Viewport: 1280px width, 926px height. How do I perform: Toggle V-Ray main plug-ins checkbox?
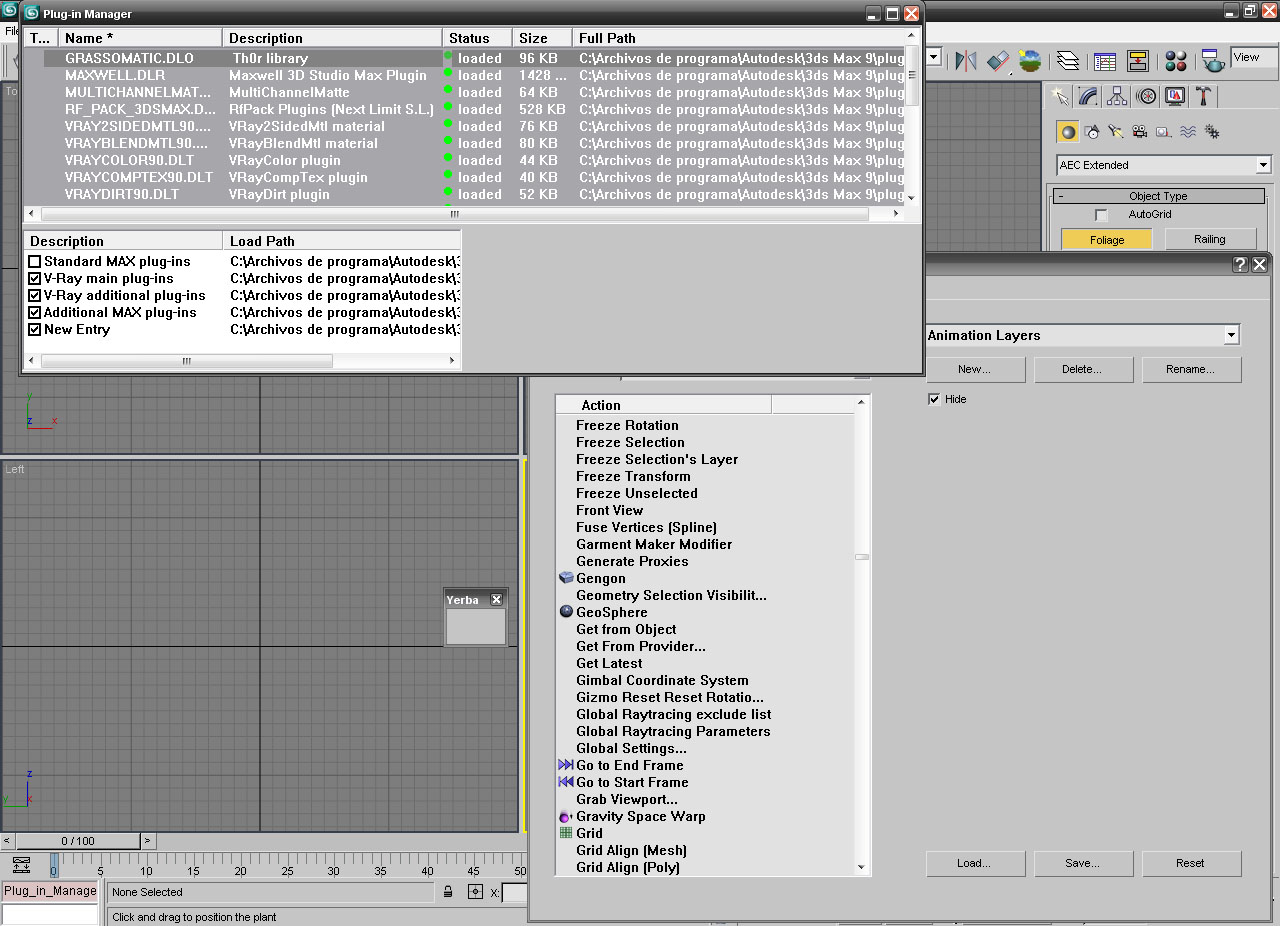click(x=35, y=279)
